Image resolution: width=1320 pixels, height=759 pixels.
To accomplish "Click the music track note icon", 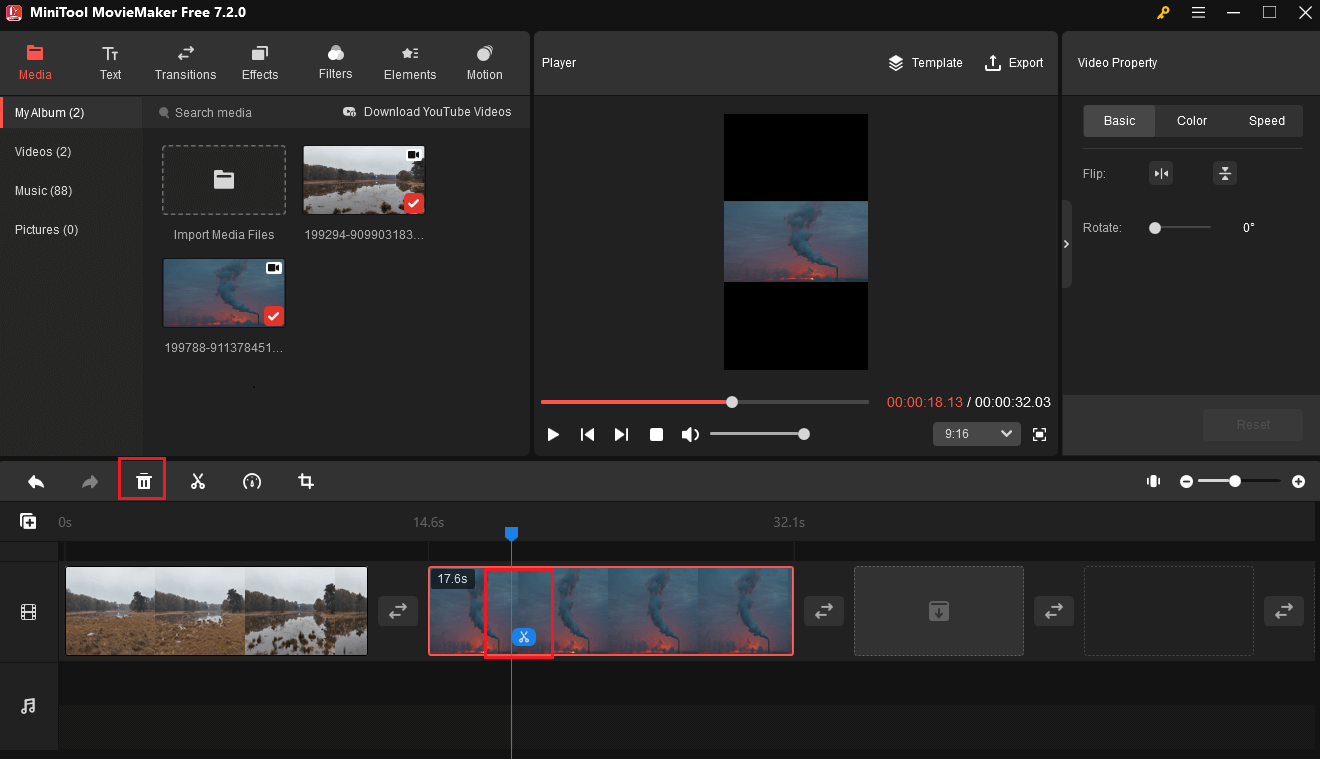I will 28,706.
